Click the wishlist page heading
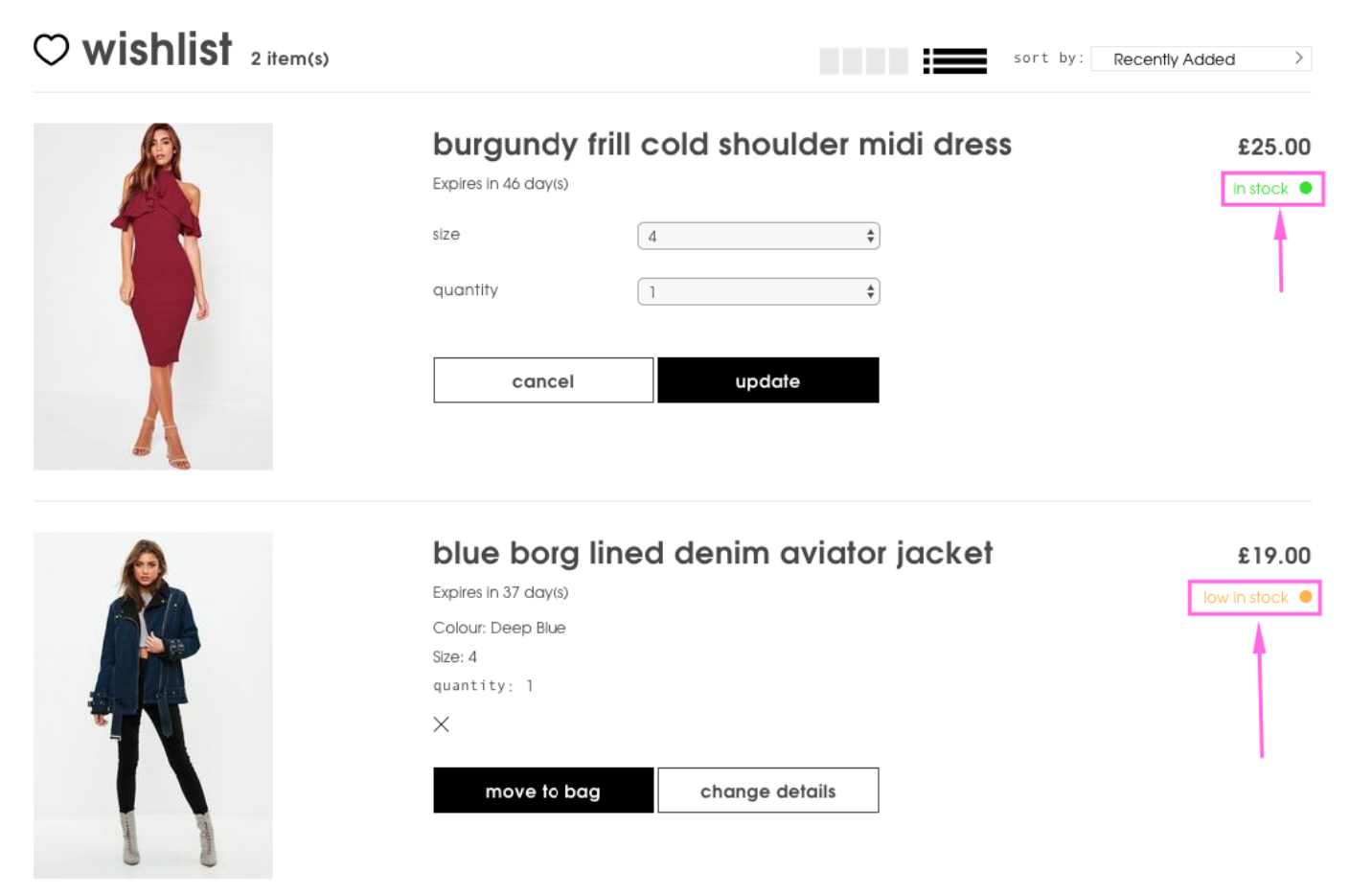The height and width of the screenshot is (895, 1372). tap(157, 50)
